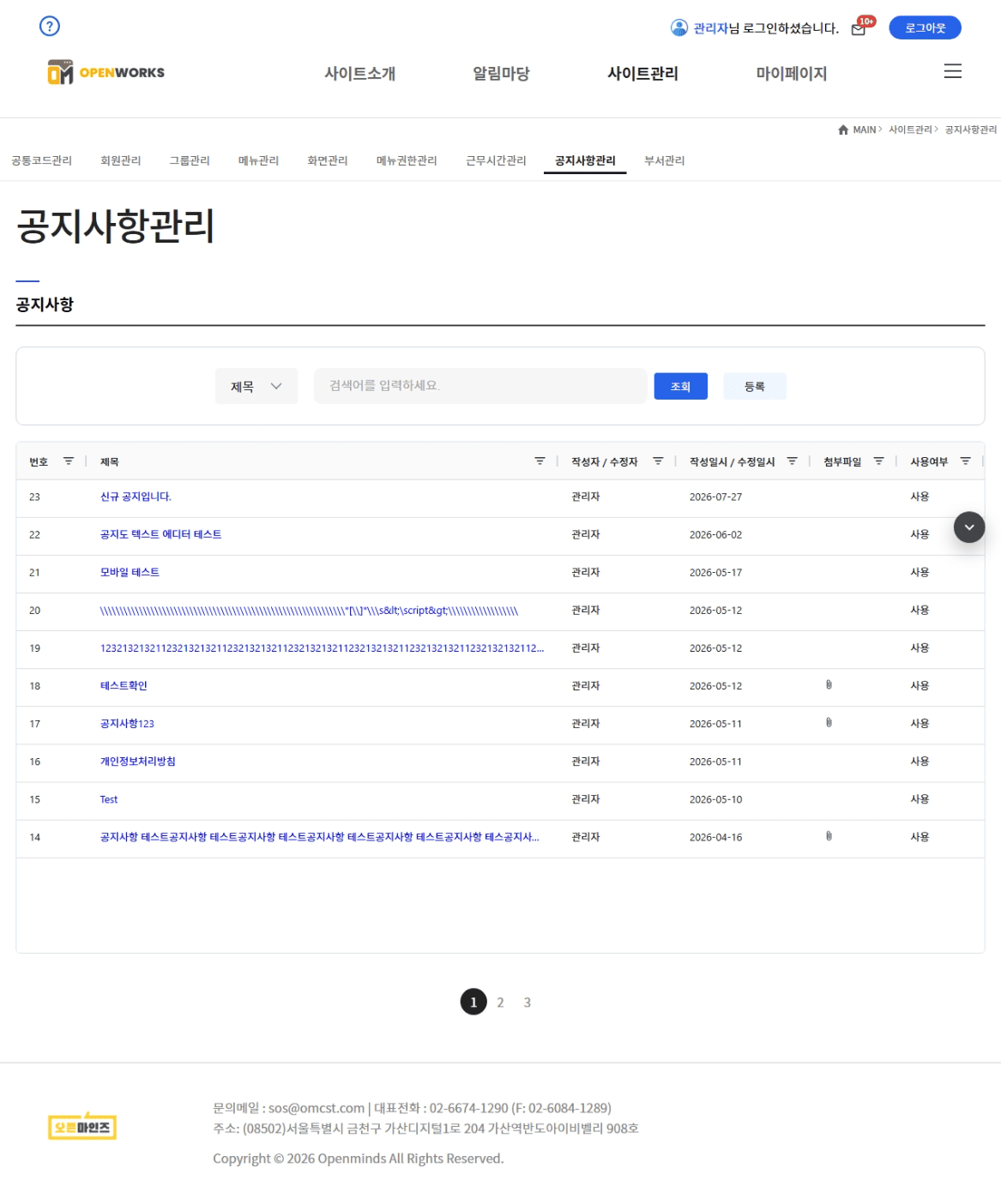Click the 등록 register button
Image resolution: width=1001 pixels, height=1204 pixels.
(755, 386)
